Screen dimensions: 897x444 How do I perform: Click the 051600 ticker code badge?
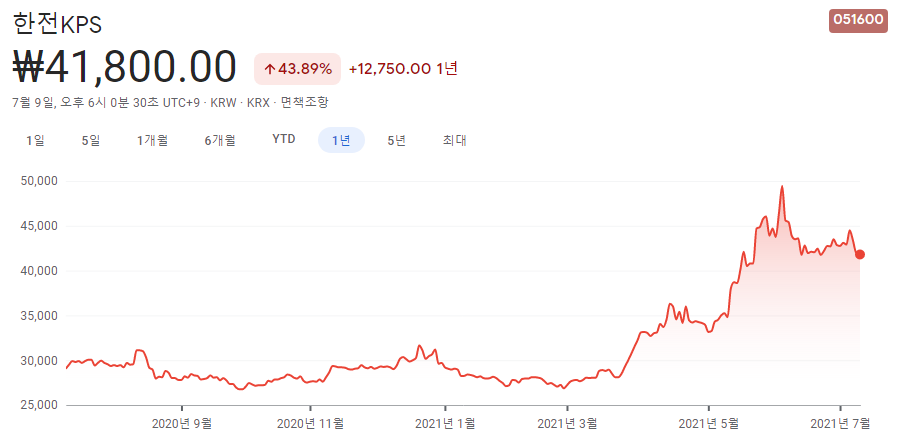tap(858, 19)
